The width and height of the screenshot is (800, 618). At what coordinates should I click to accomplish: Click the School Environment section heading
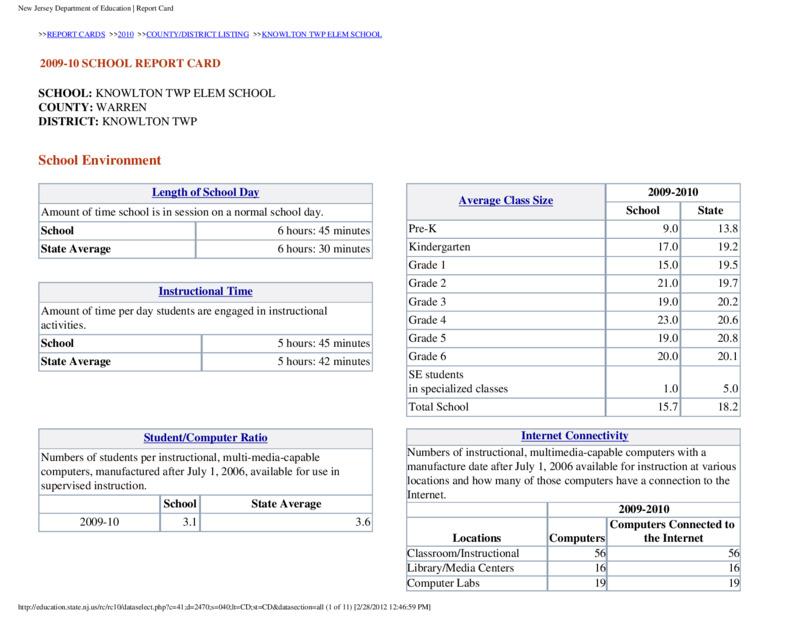tap(99, 160)
